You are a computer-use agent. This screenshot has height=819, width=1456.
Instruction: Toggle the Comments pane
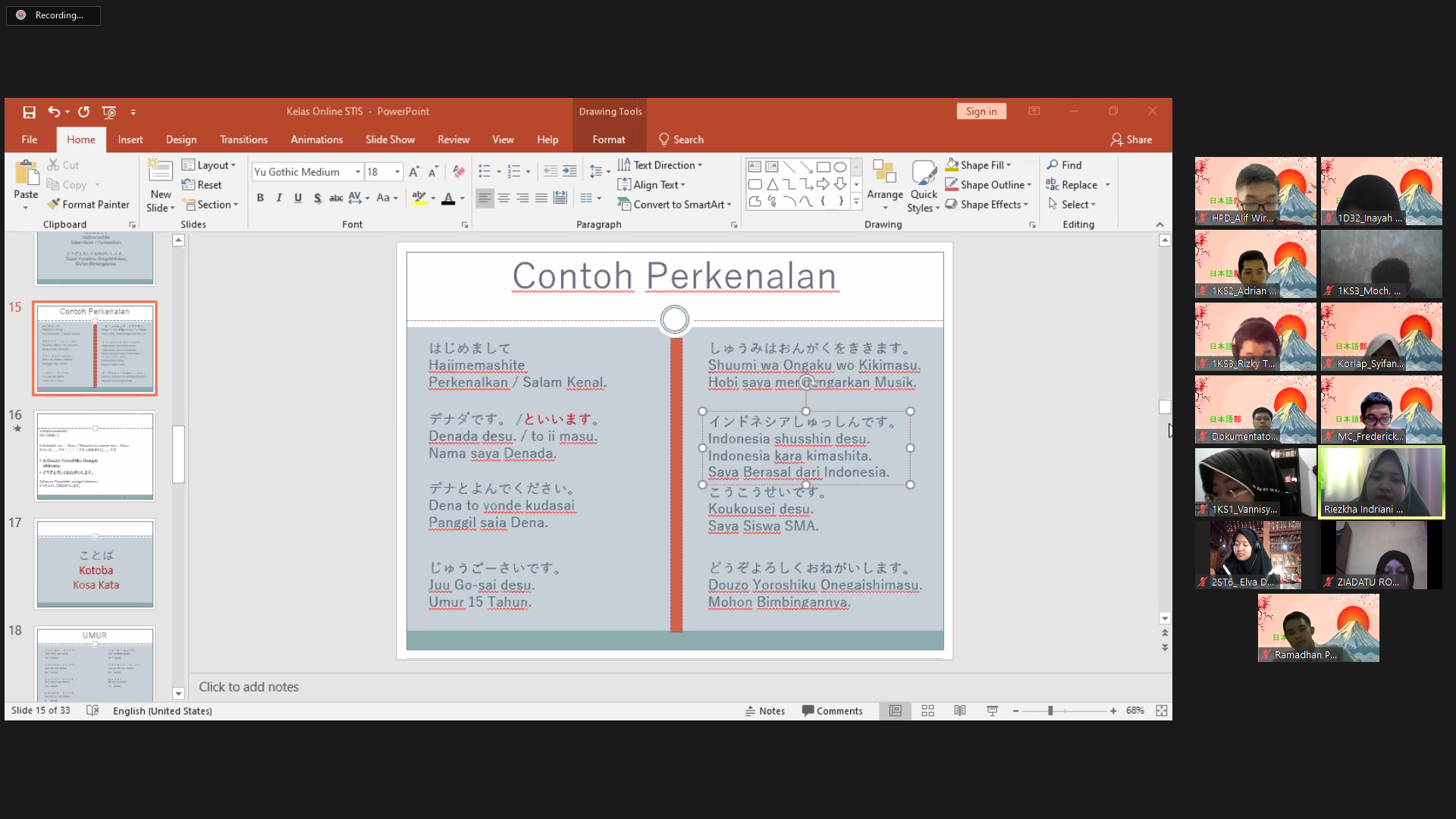(x=833, y=711)
